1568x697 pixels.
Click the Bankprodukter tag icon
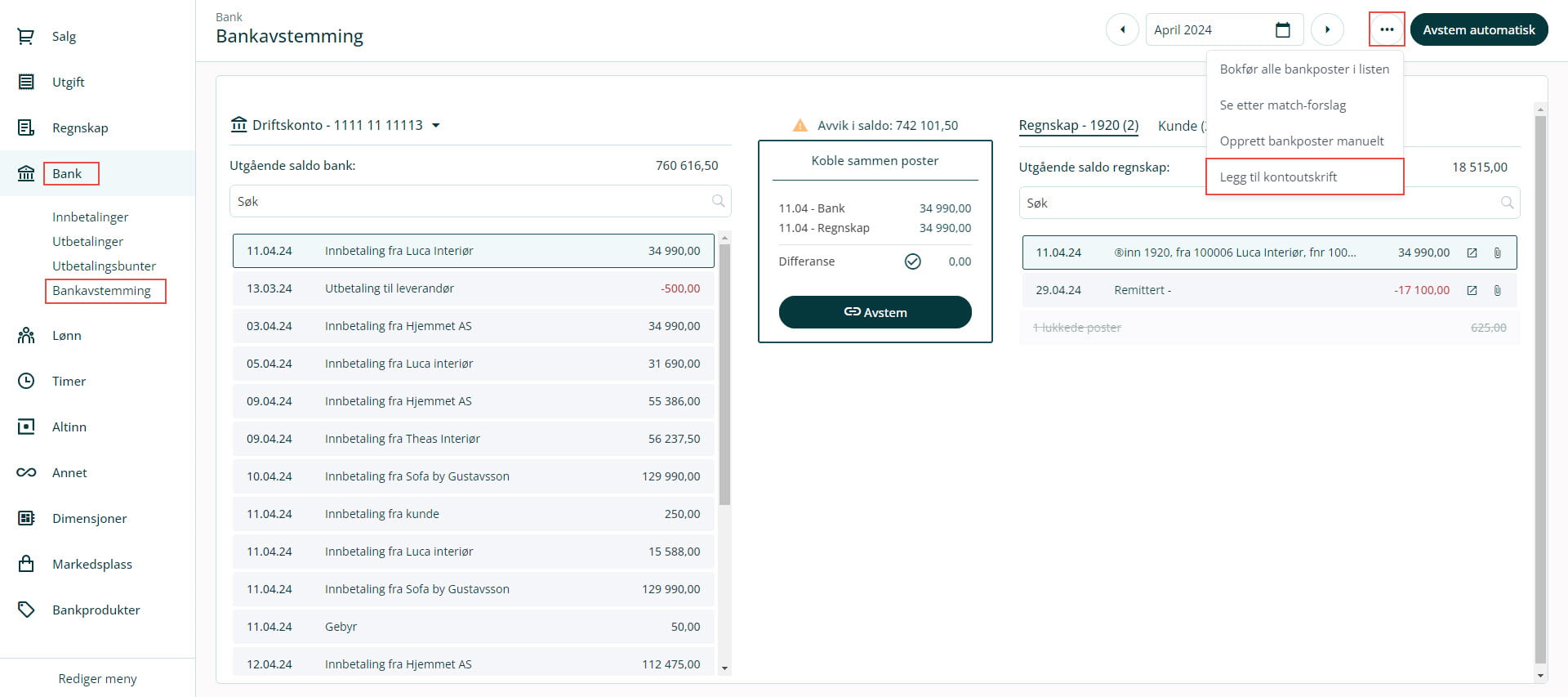coord(26,610)
